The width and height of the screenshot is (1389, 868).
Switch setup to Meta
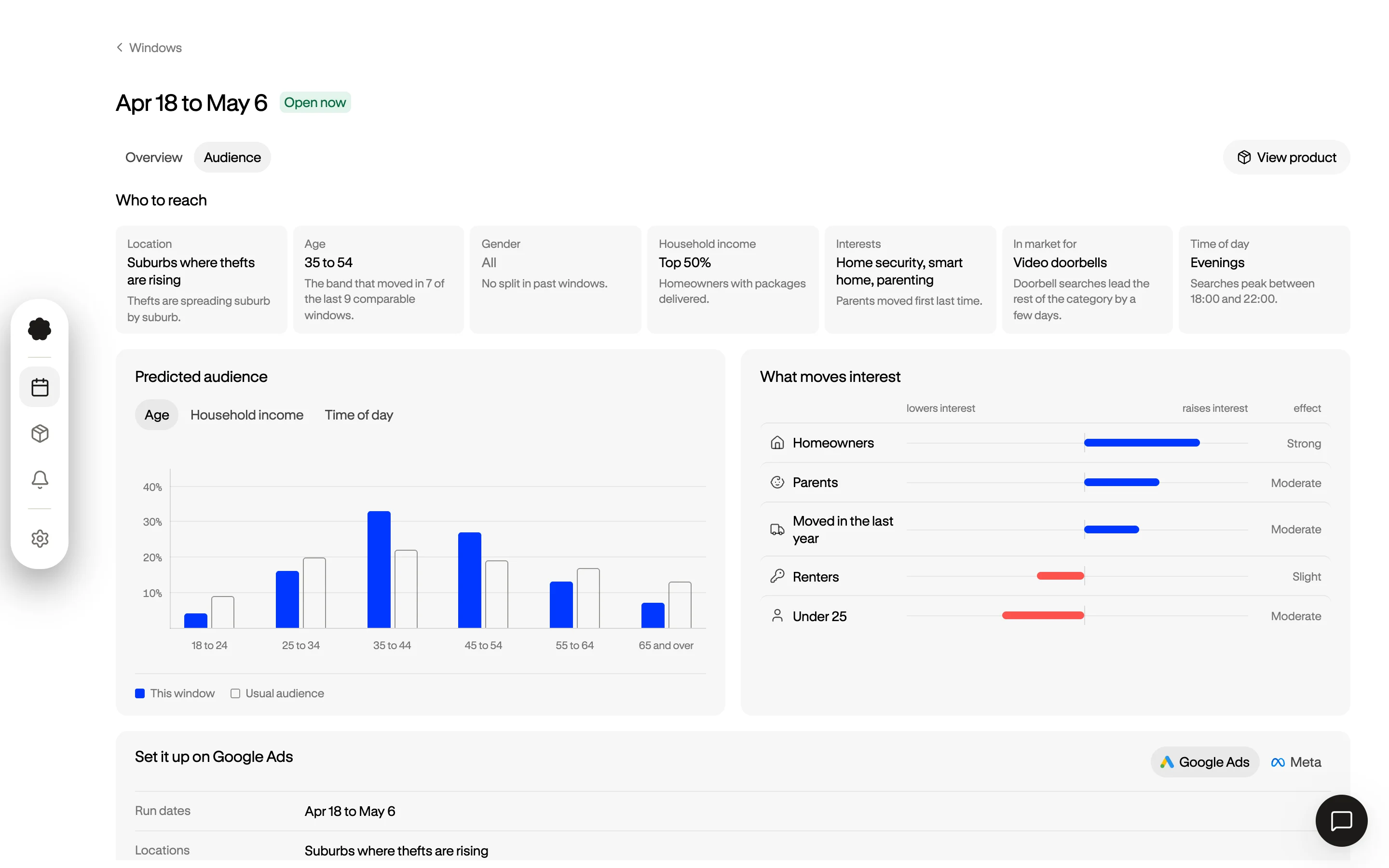[1296, 762]
